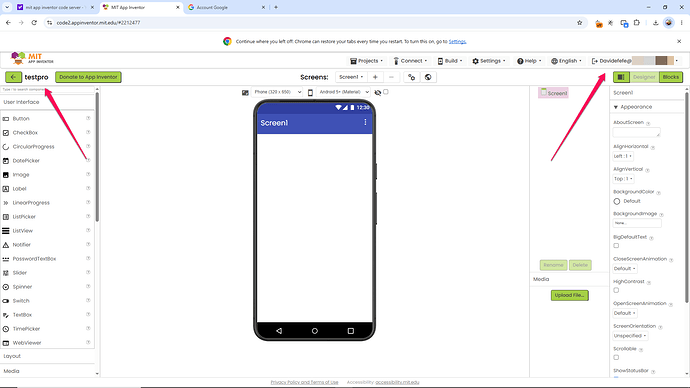Screen dimensions: 690x388
Task: Open OpenScreenAnimation Default dropdown
Action: pos(624,313)
